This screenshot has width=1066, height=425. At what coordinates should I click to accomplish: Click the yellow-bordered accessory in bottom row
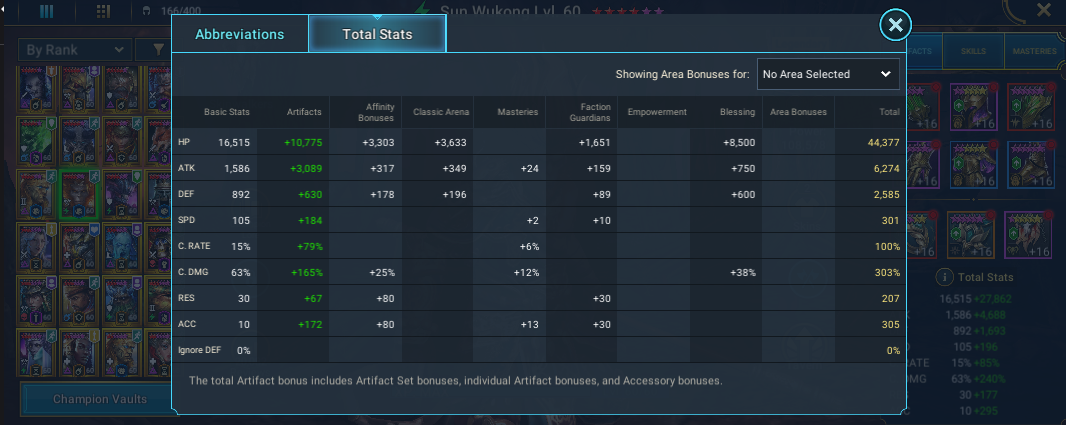tap(972, 235)
